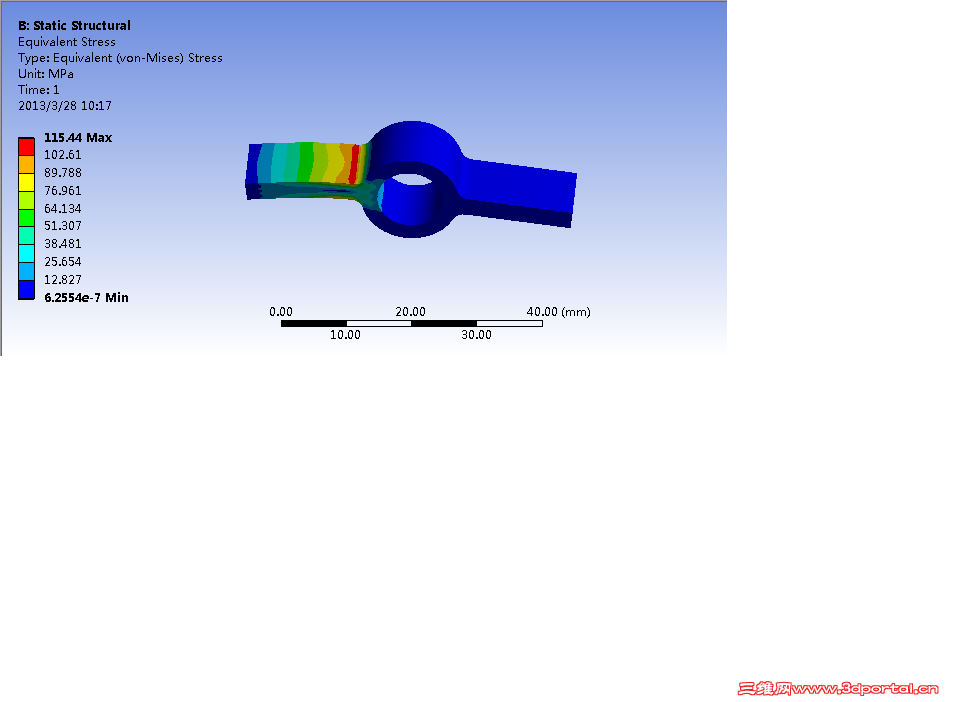Select the '6.2554e-7 Min' legend value

coord(86,298)
